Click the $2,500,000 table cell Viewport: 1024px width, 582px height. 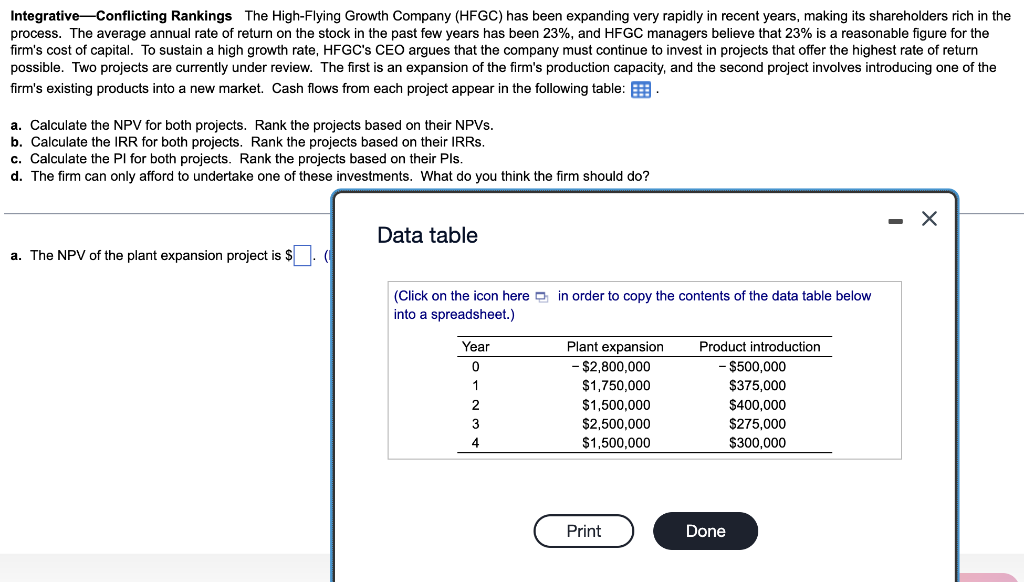click(x=616, y=424)
